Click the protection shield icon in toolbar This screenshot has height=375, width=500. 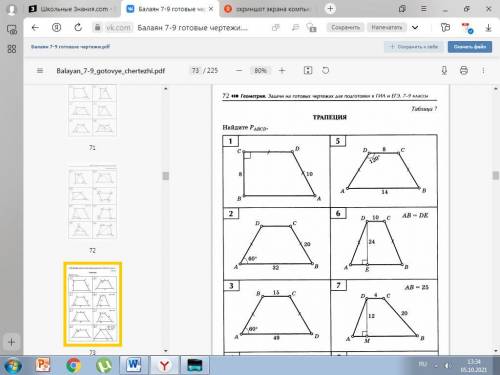coord(445,28)
